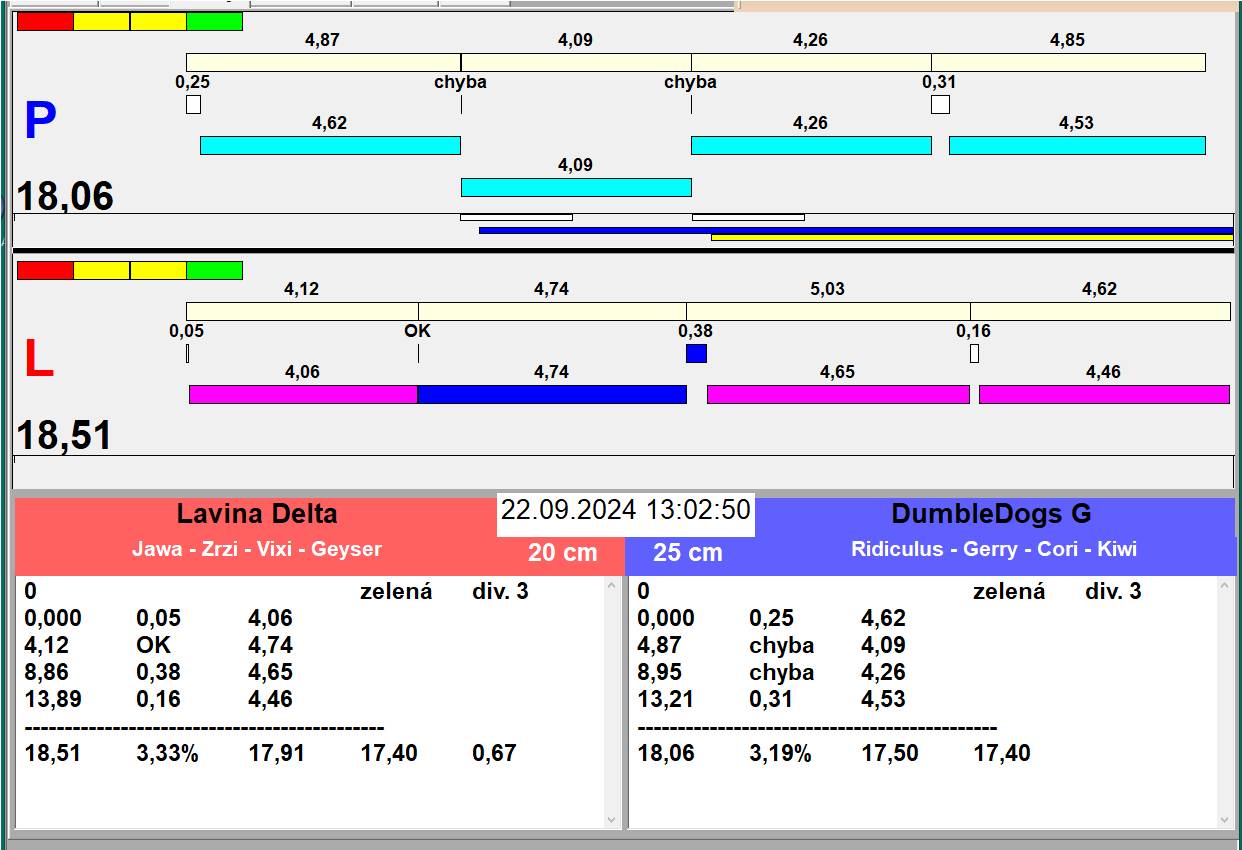Click the 13,21 row in the DumbleDogs G list
Screen dimensions: 1242x850
pos(923,699)
